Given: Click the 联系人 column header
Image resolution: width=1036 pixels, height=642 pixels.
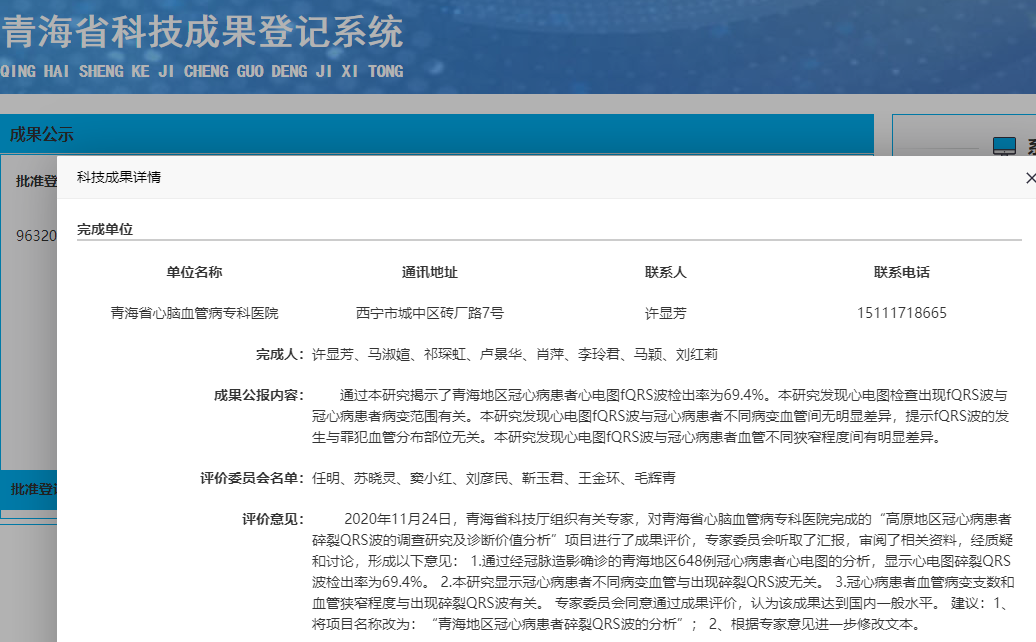Looking at the screenshot, I should coord(665,272).
